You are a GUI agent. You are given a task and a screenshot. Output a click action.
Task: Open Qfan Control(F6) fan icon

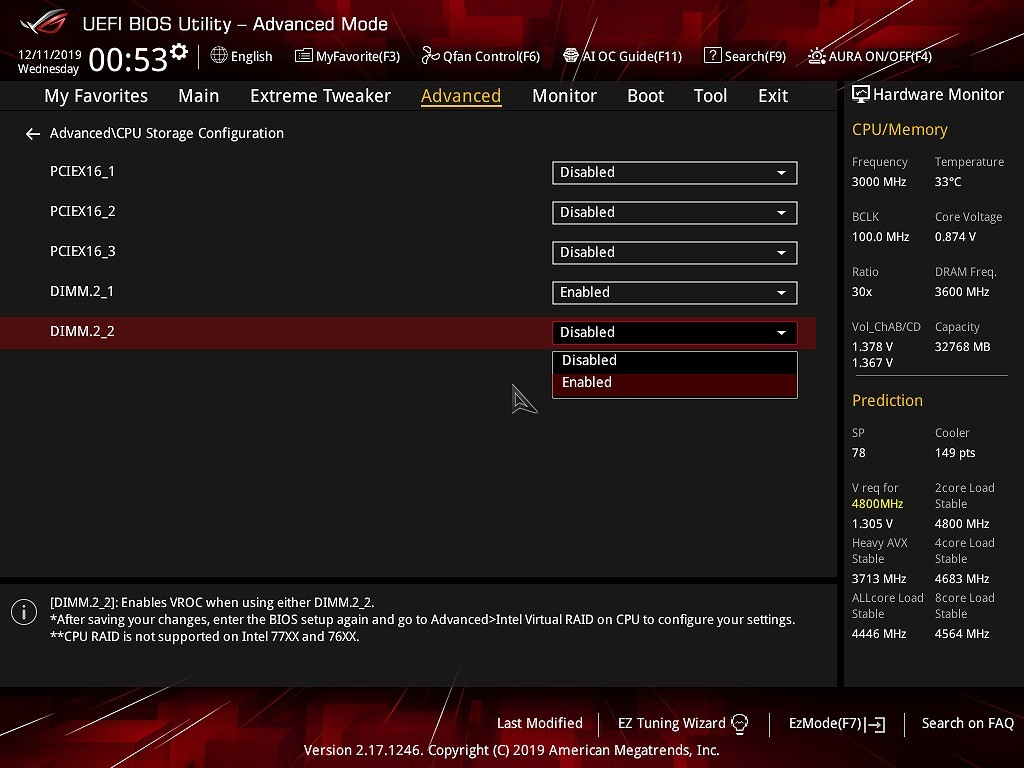(x=430, y=56)
